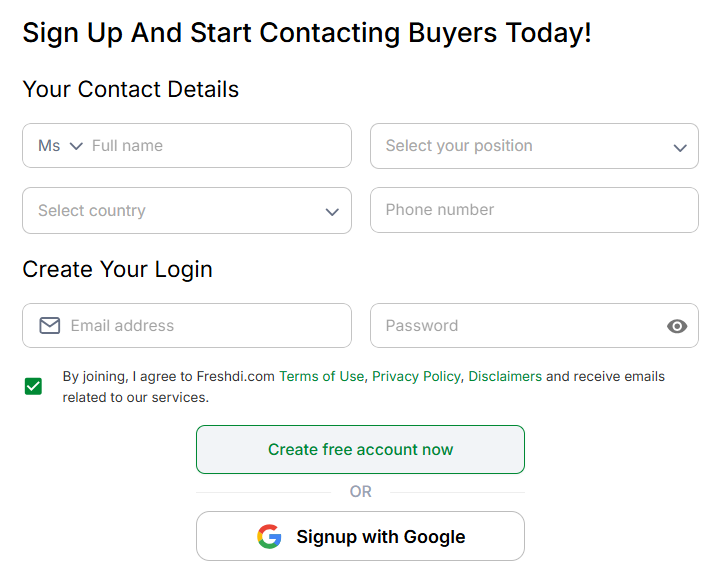Click Create free account now button

[360, 450]
